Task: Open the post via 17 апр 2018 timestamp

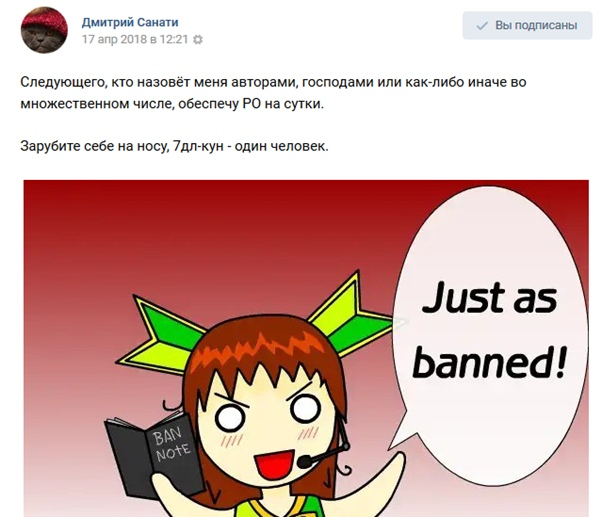Action: [135, 40]
